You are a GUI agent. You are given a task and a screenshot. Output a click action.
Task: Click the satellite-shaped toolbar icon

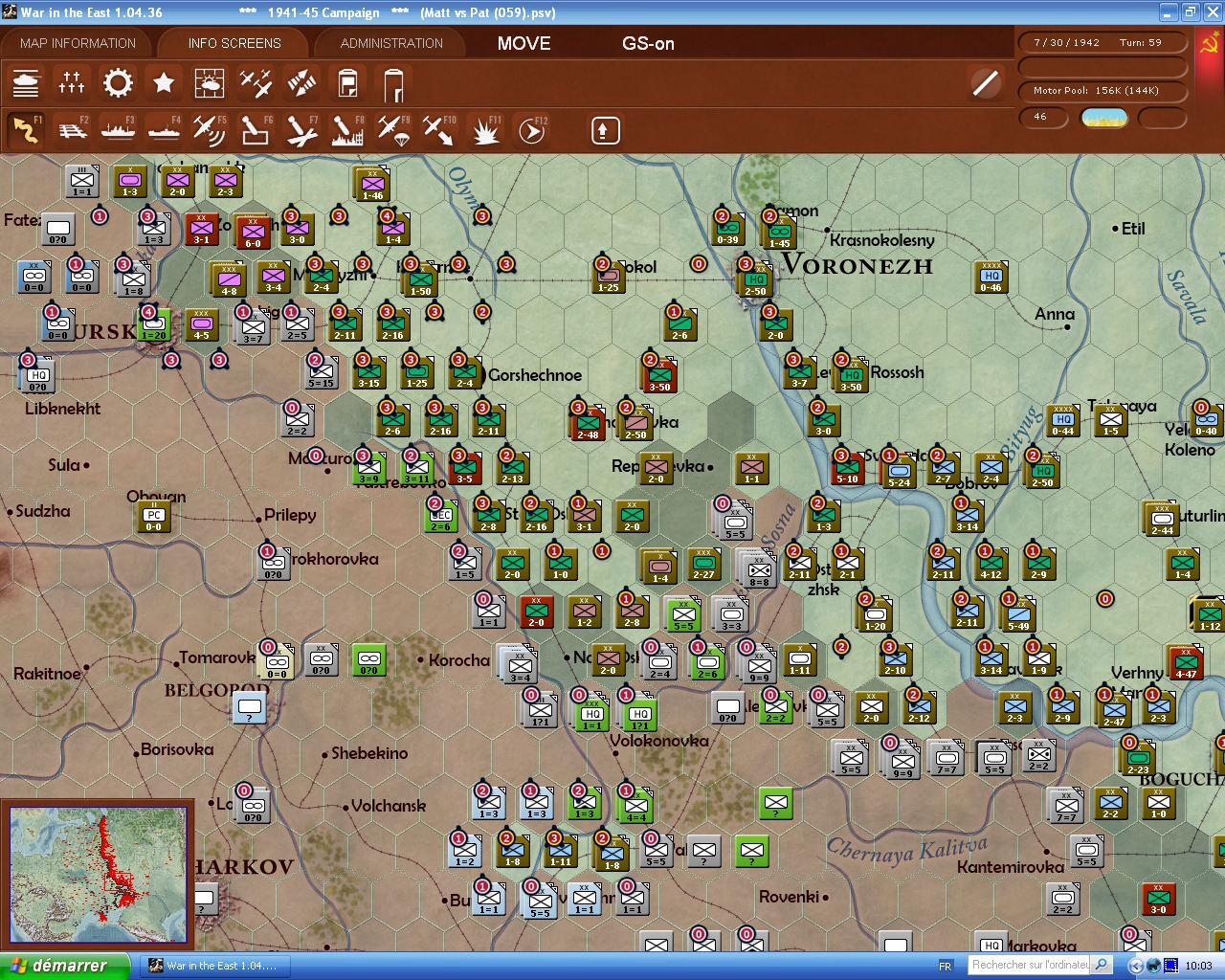coord(301,84)
